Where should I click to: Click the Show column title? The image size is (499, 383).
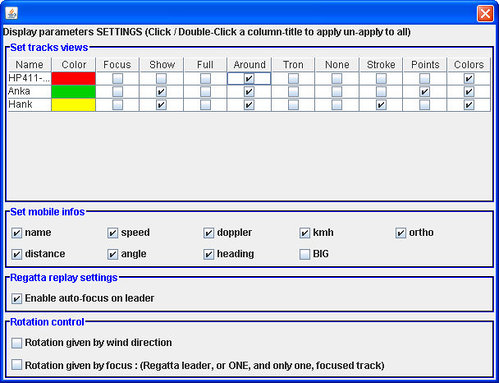tap(162, 64)
